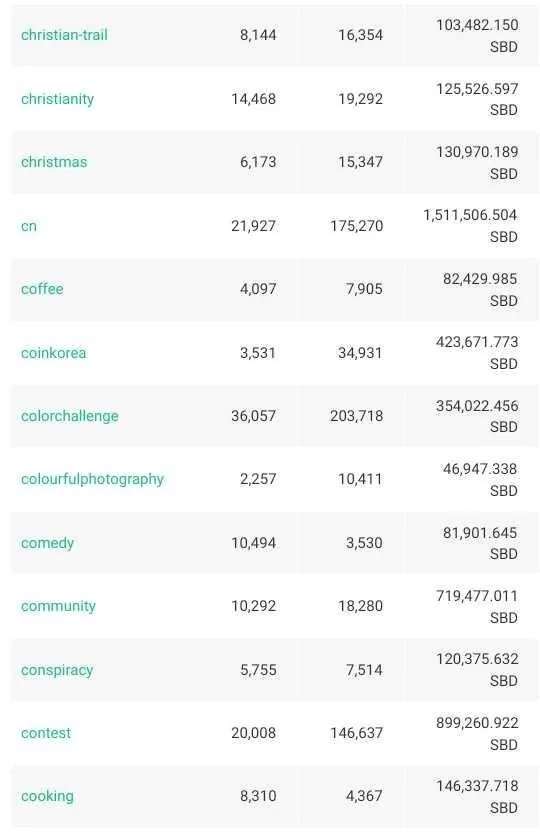This screenshot has width=540, height=839.
Task: Select the 10,494 value in comedy row
Action: [x=254, y=543]
